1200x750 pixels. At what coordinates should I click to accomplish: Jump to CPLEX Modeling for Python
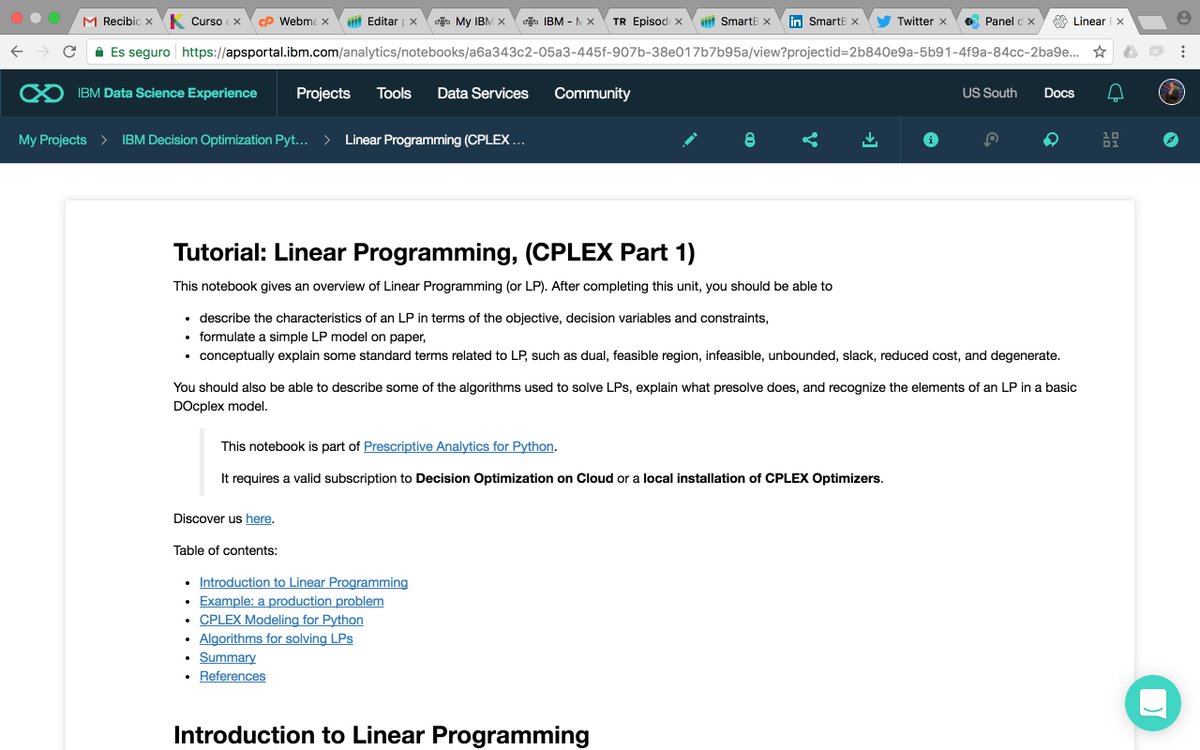(x=281, y=620)
